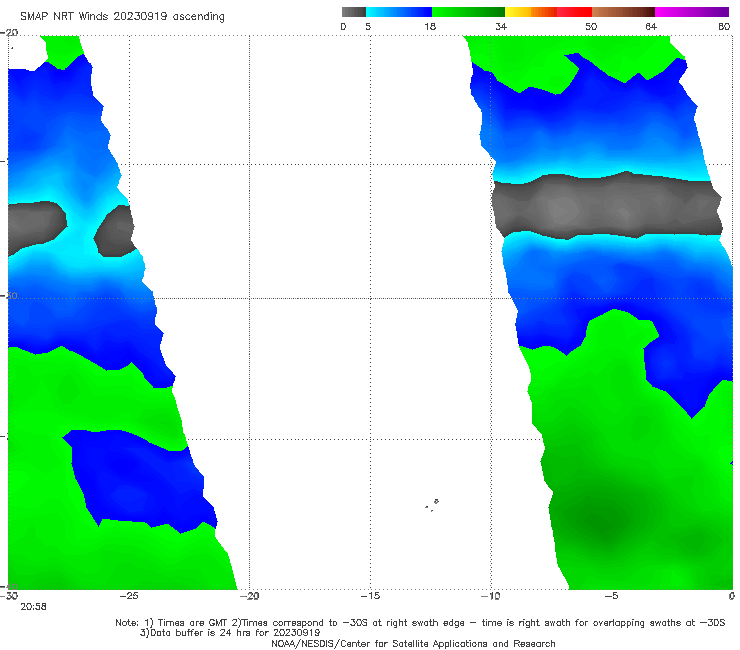Viewport: 740px width, 650px height.
Task: Click the oval gray patch in left swath
Action: point(115,231)
